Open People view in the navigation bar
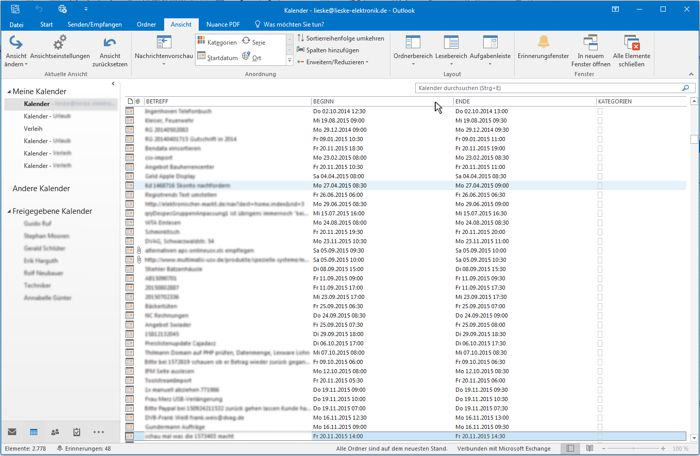Image resolution: width=700 pixels, height=456 pixels. coord(55,432)
